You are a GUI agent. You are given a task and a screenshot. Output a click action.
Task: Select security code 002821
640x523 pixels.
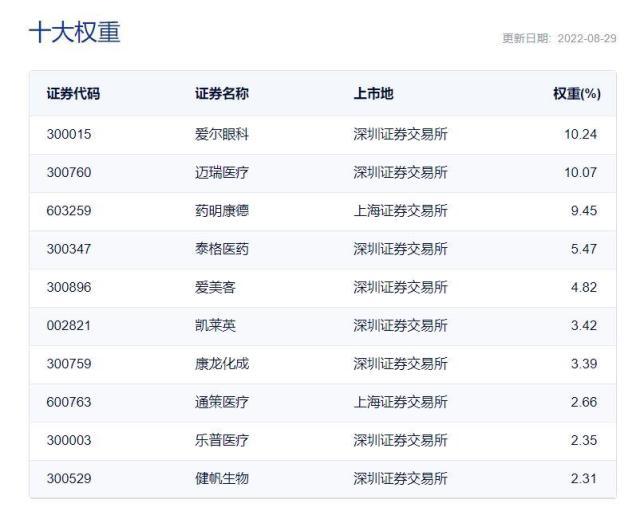pyautogui.click(x=69, y=325)
